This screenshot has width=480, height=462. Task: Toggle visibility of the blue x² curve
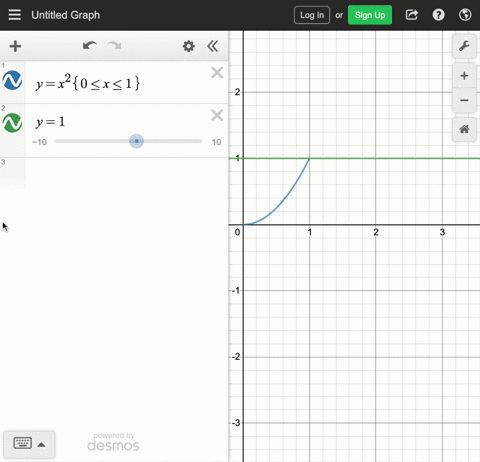tap(13, 80)
